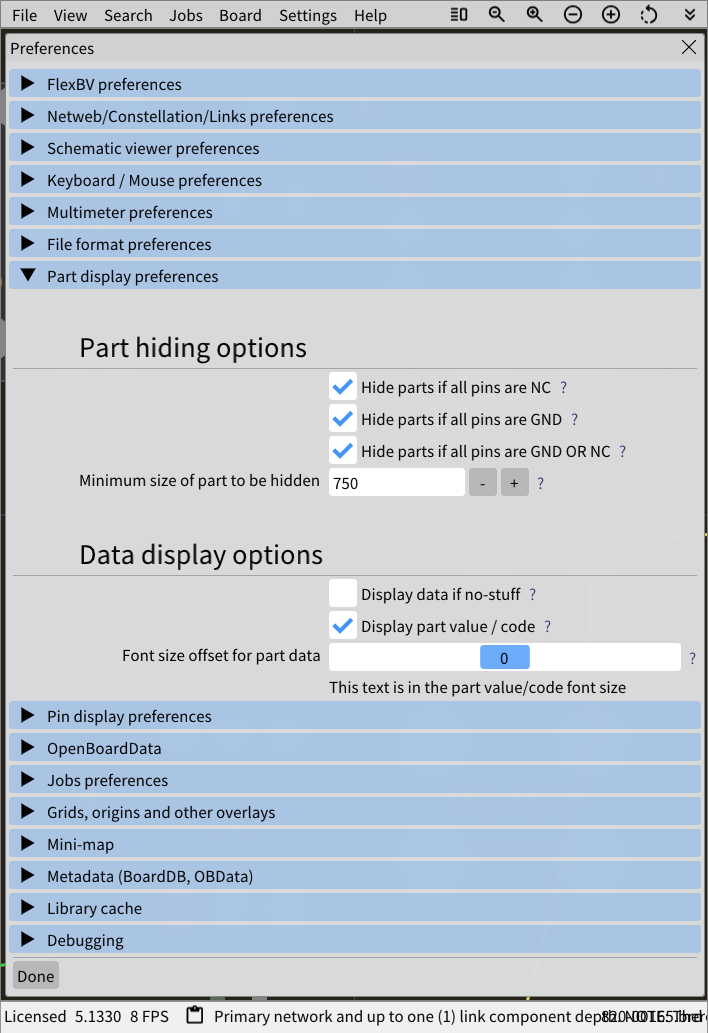Click the clipboard icon in status bar
The width and height of the screenshot is (708, 1033).
tap(195, 1016)
